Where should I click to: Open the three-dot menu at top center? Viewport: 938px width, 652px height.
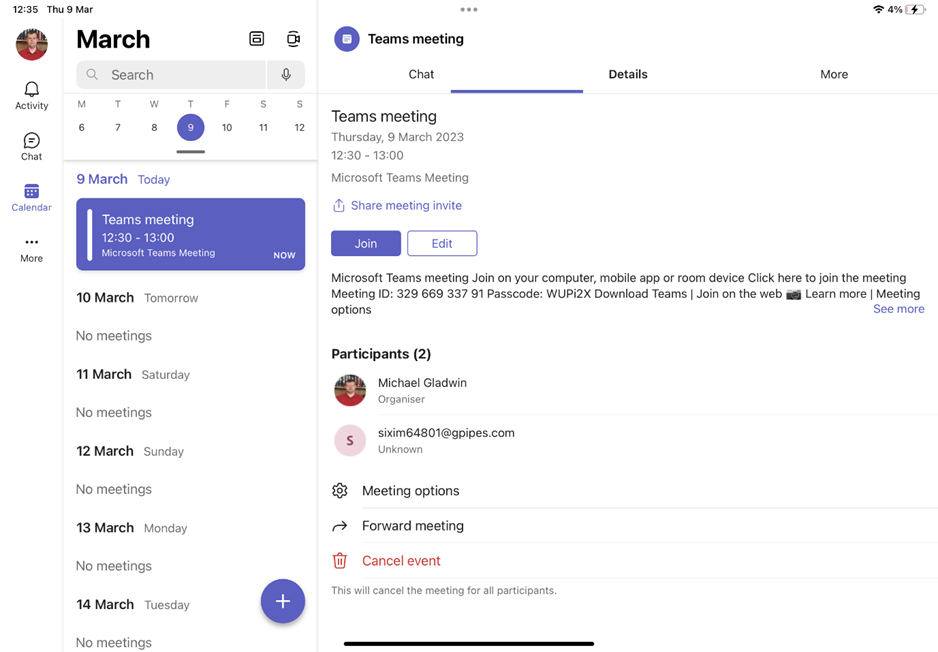pos(468,10)
